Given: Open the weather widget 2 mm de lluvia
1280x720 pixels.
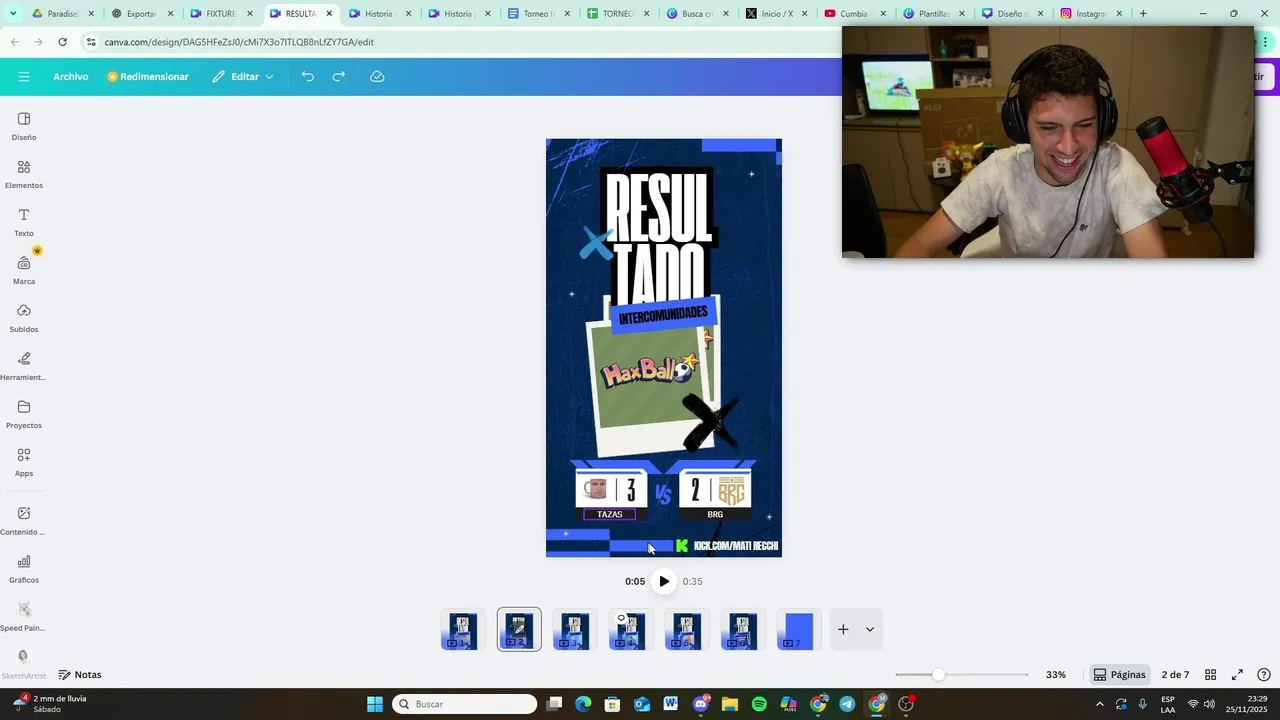Looking at the screenshot, I should click(x=50, y=704).
